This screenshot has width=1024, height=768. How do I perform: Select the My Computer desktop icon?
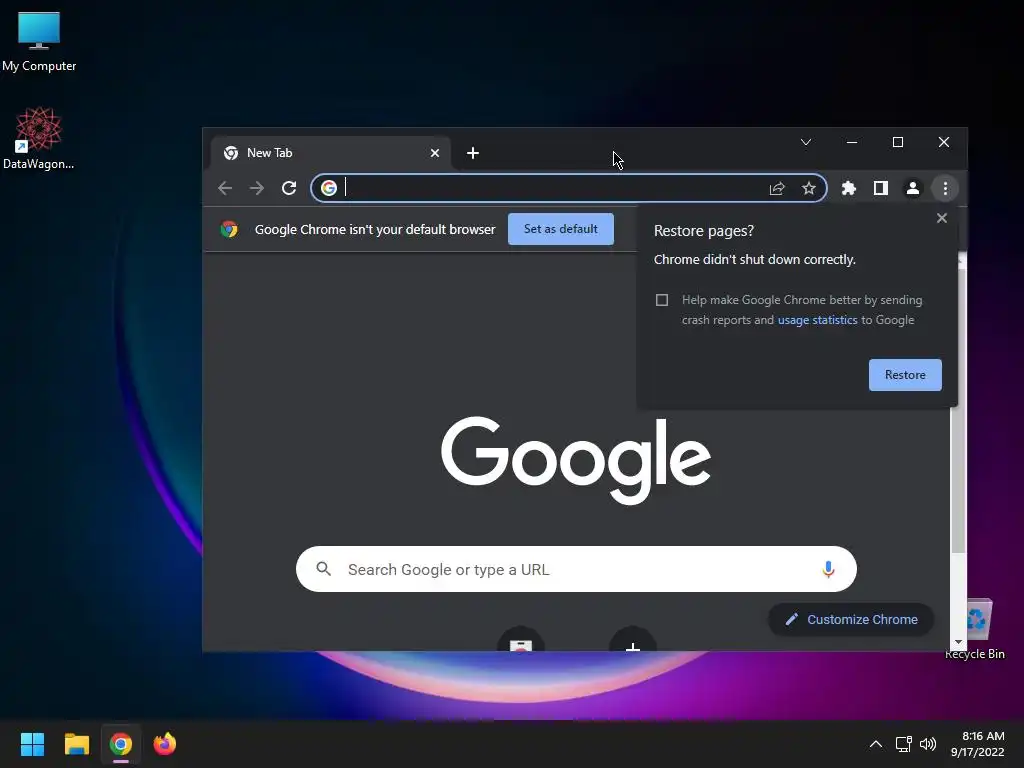[x=39, y=42]
